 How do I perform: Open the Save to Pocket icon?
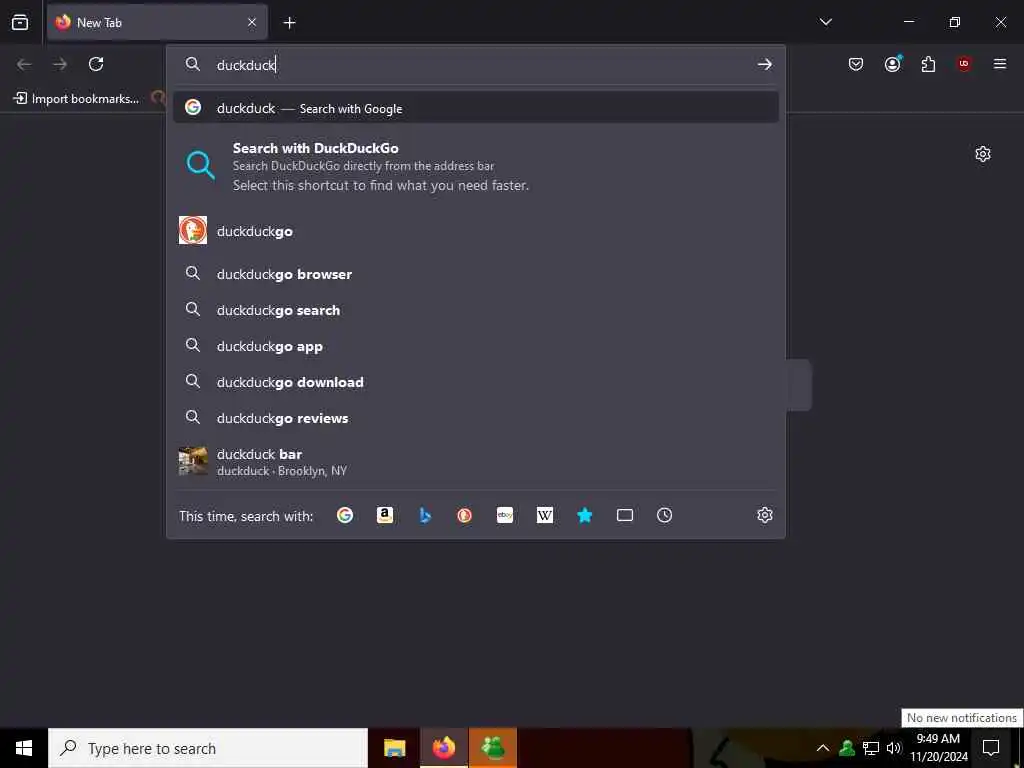click(x=856, y=64)
